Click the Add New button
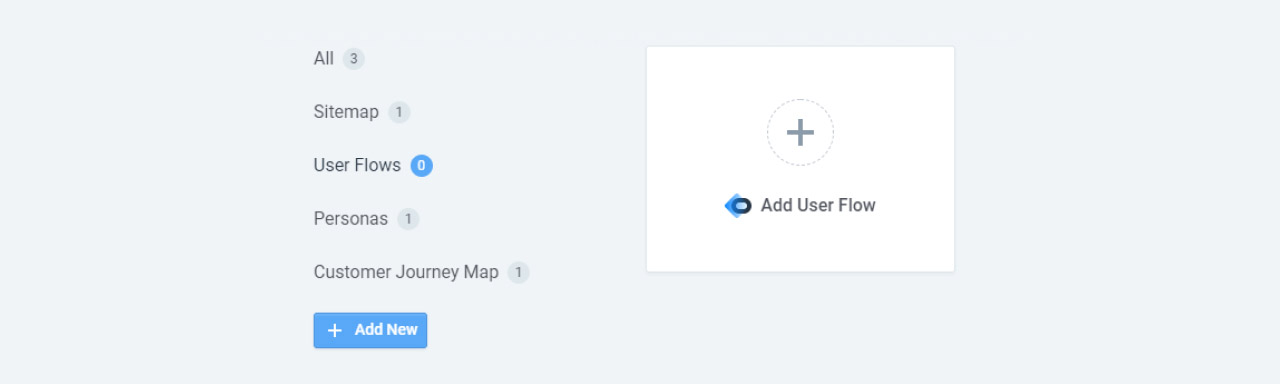Screen dimensions: 1280x384 370,330
